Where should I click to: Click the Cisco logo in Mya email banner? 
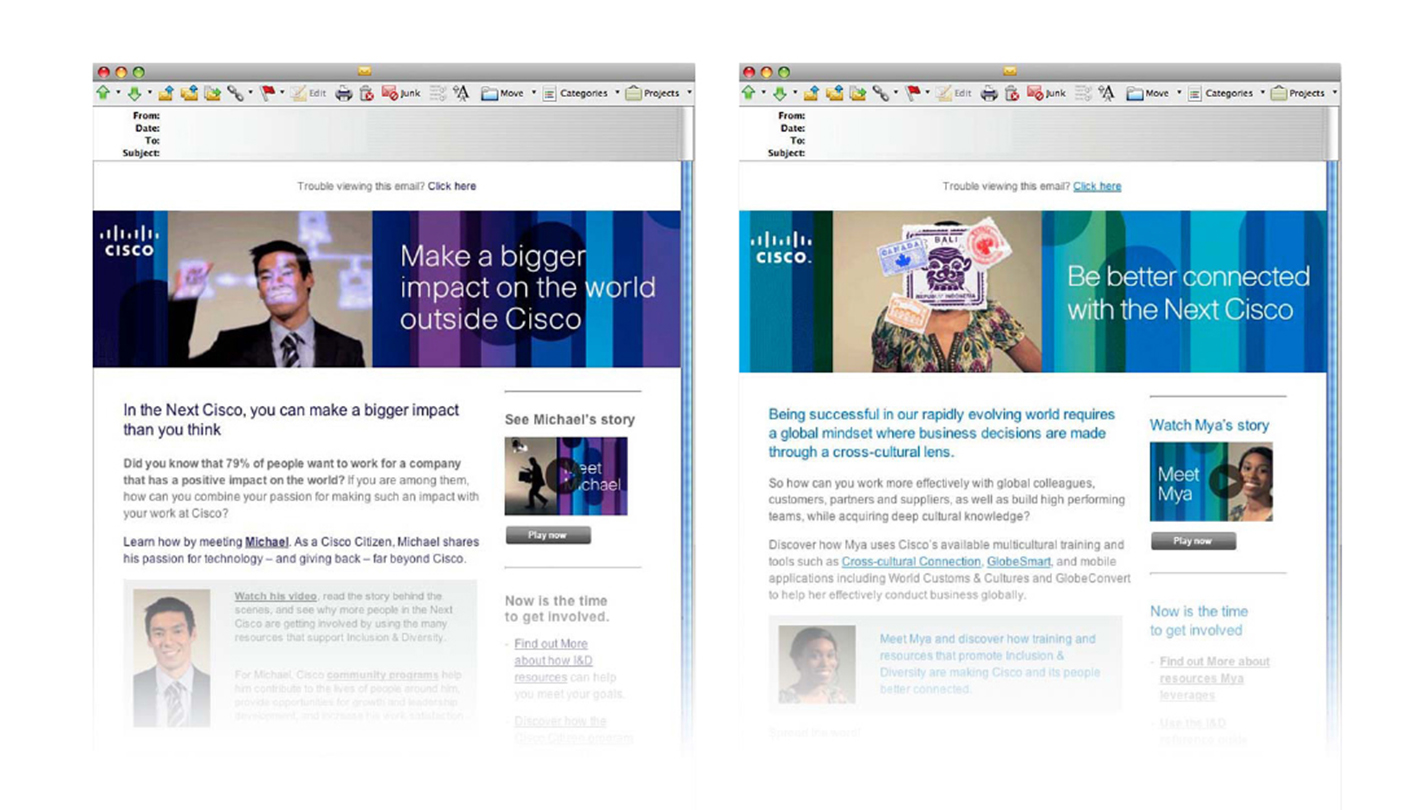(x=782, y=248)
